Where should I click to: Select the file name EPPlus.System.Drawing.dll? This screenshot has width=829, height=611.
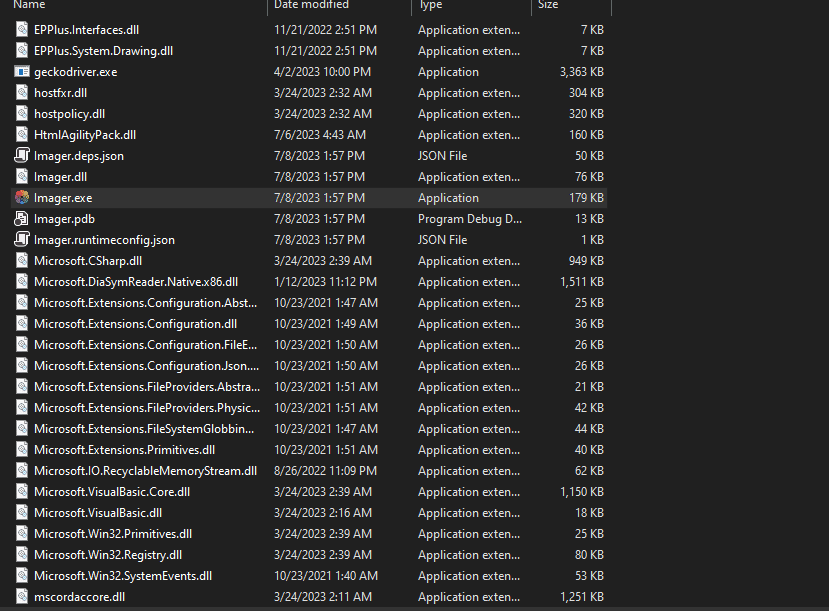pos(103,51)
